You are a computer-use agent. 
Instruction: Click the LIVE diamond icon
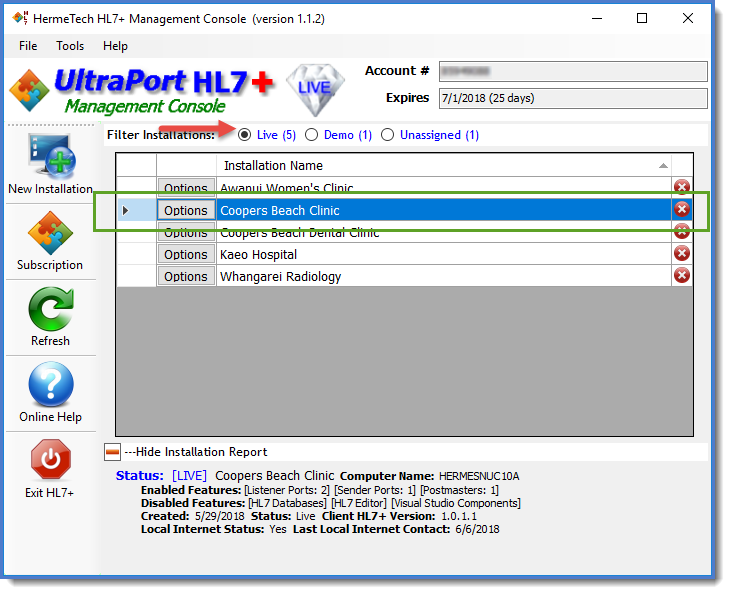click(x=315, y=89)
